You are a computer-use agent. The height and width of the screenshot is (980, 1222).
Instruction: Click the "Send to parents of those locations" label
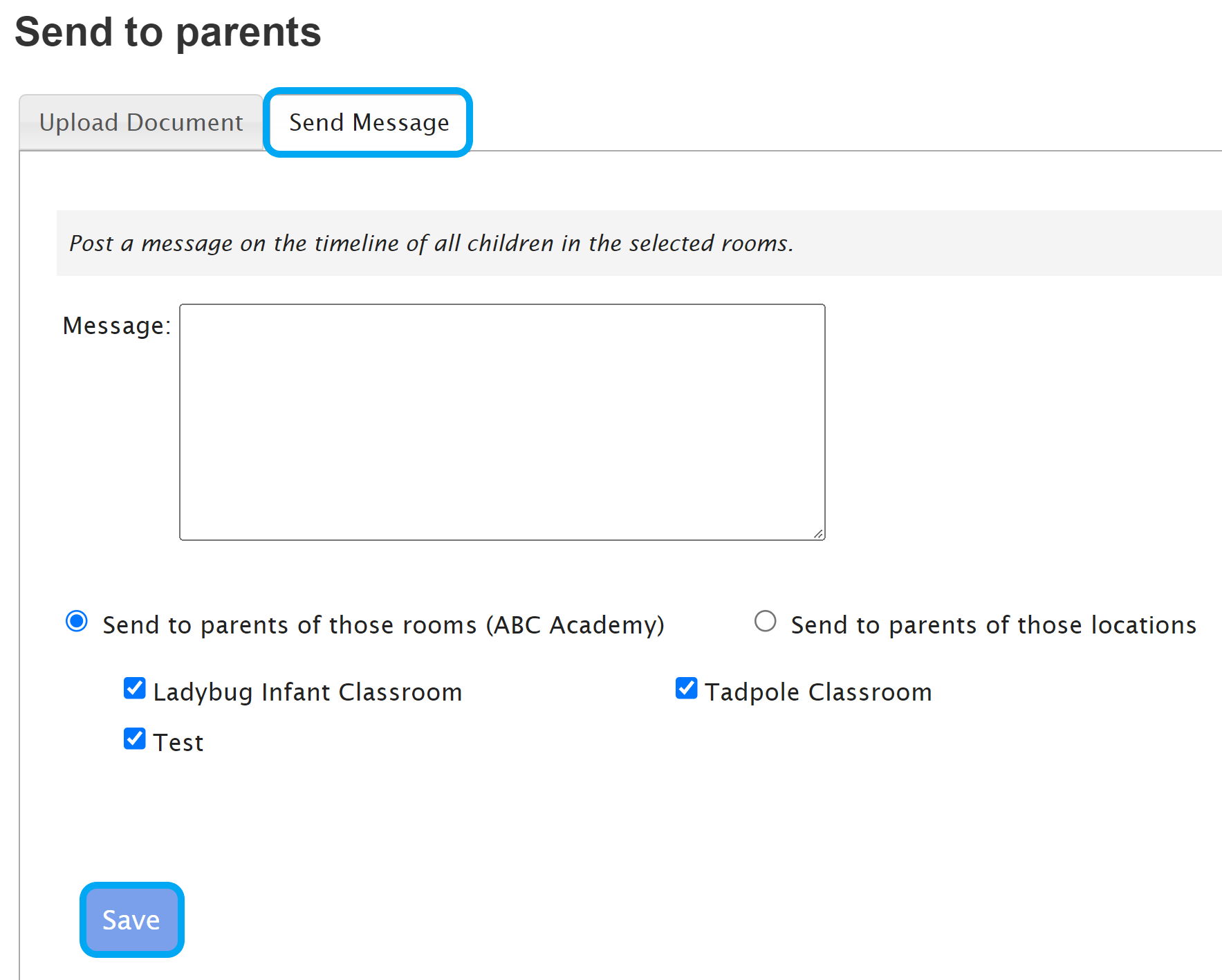(x=993, y=625)
